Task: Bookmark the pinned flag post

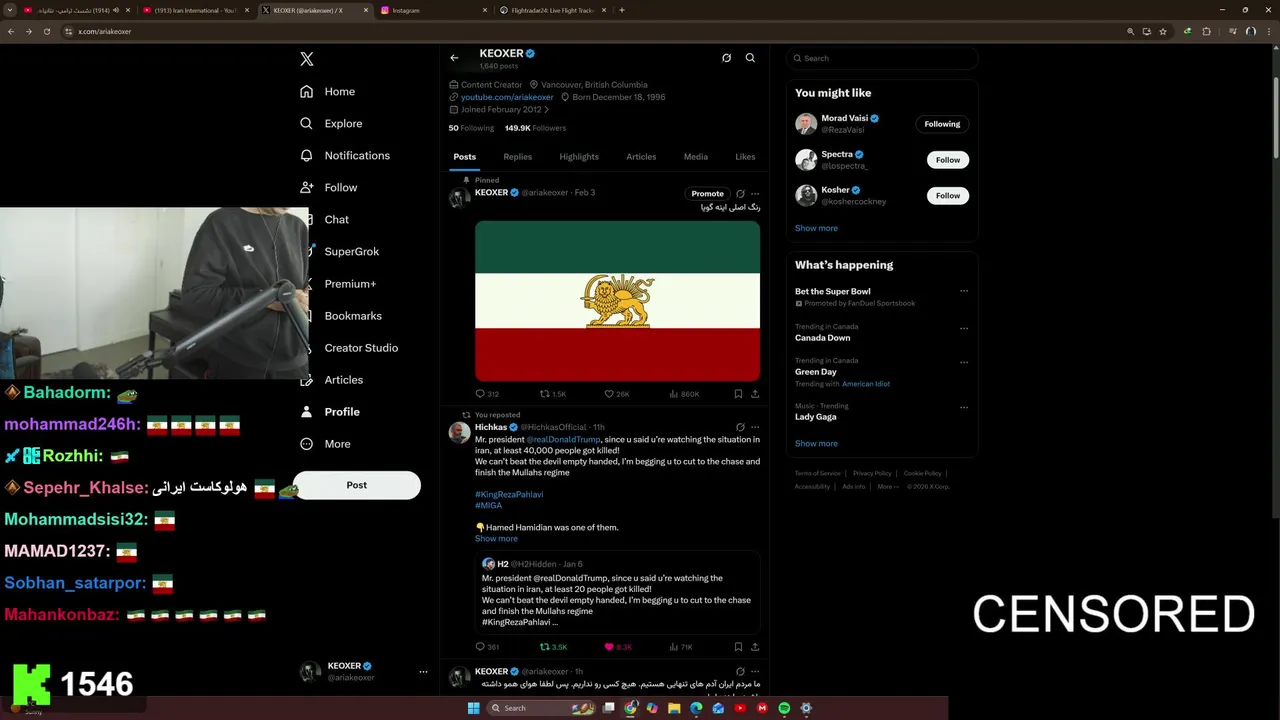Action: point(738,394)
